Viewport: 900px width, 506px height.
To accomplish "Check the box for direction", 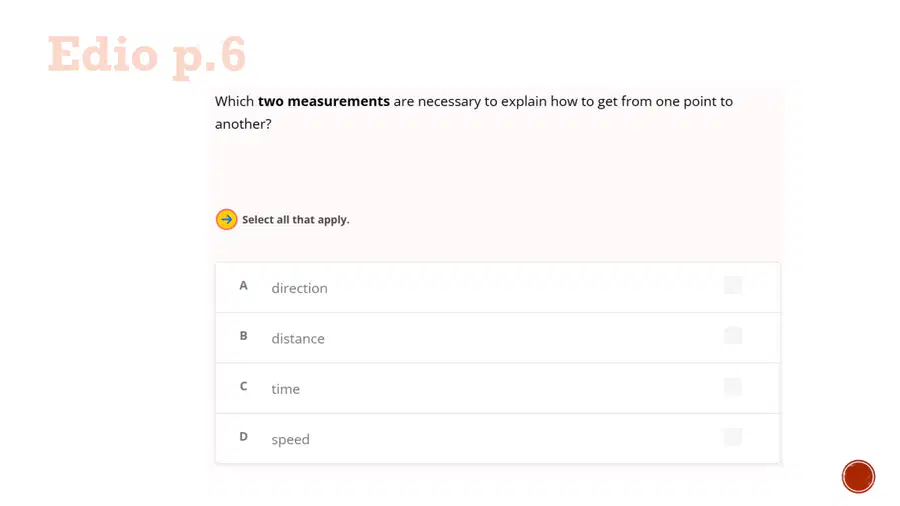I will pyautogui.click(x=733, y=285).
